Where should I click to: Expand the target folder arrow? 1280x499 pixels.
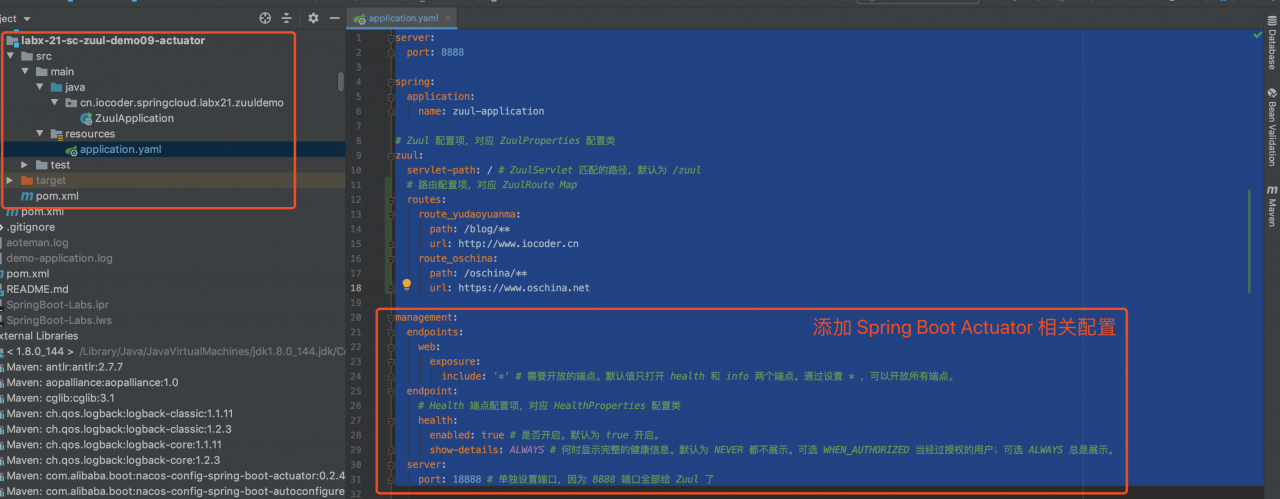click(x=11, y=180)
